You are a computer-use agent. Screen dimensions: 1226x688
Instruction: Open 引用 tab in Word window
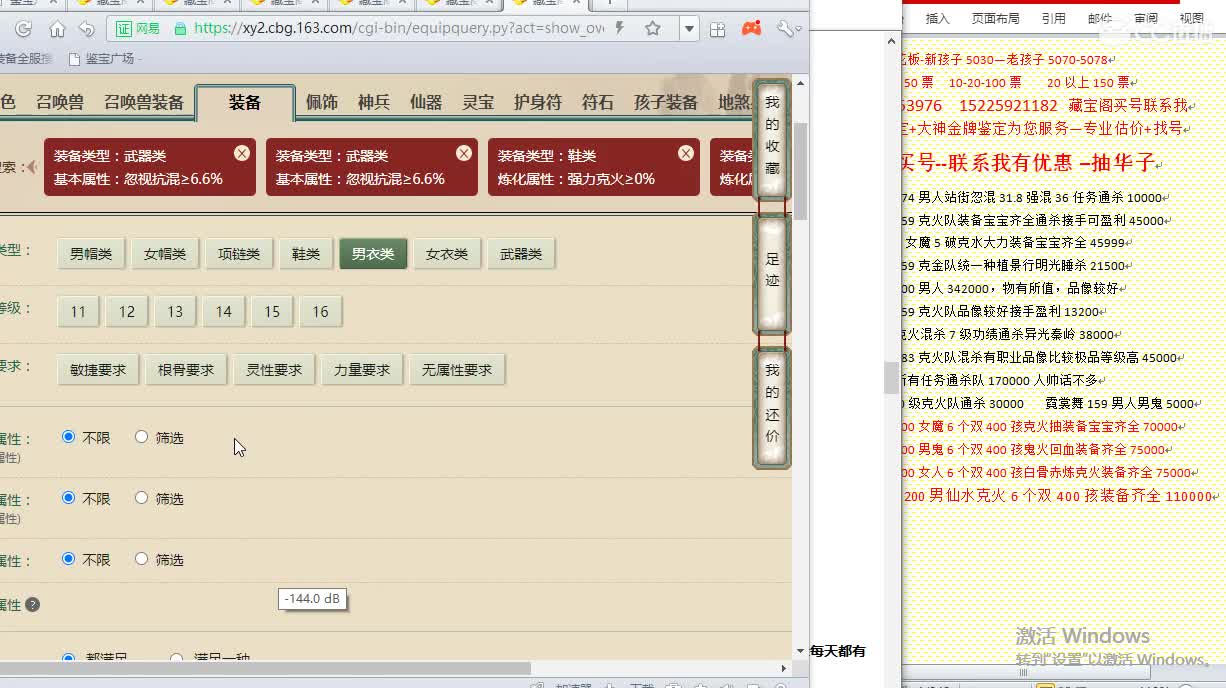(1053, 18)
